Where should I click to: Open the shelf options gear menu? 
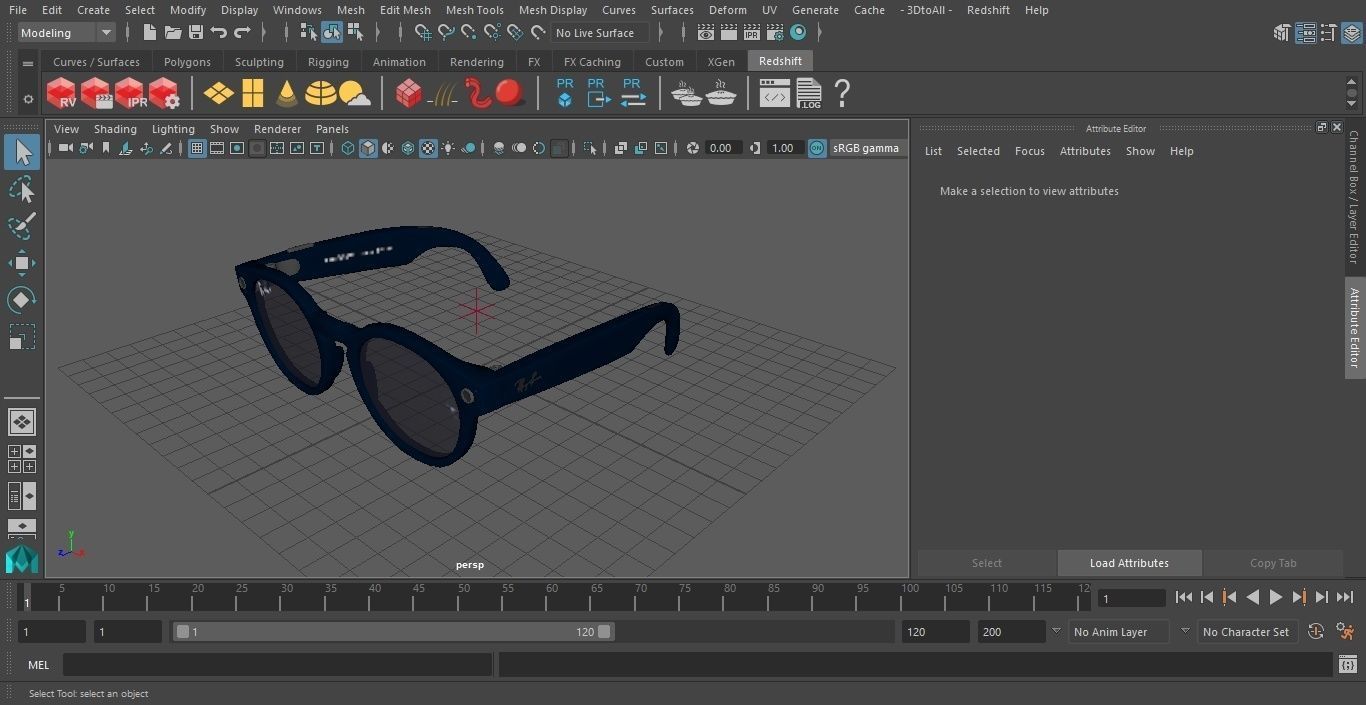27,98
